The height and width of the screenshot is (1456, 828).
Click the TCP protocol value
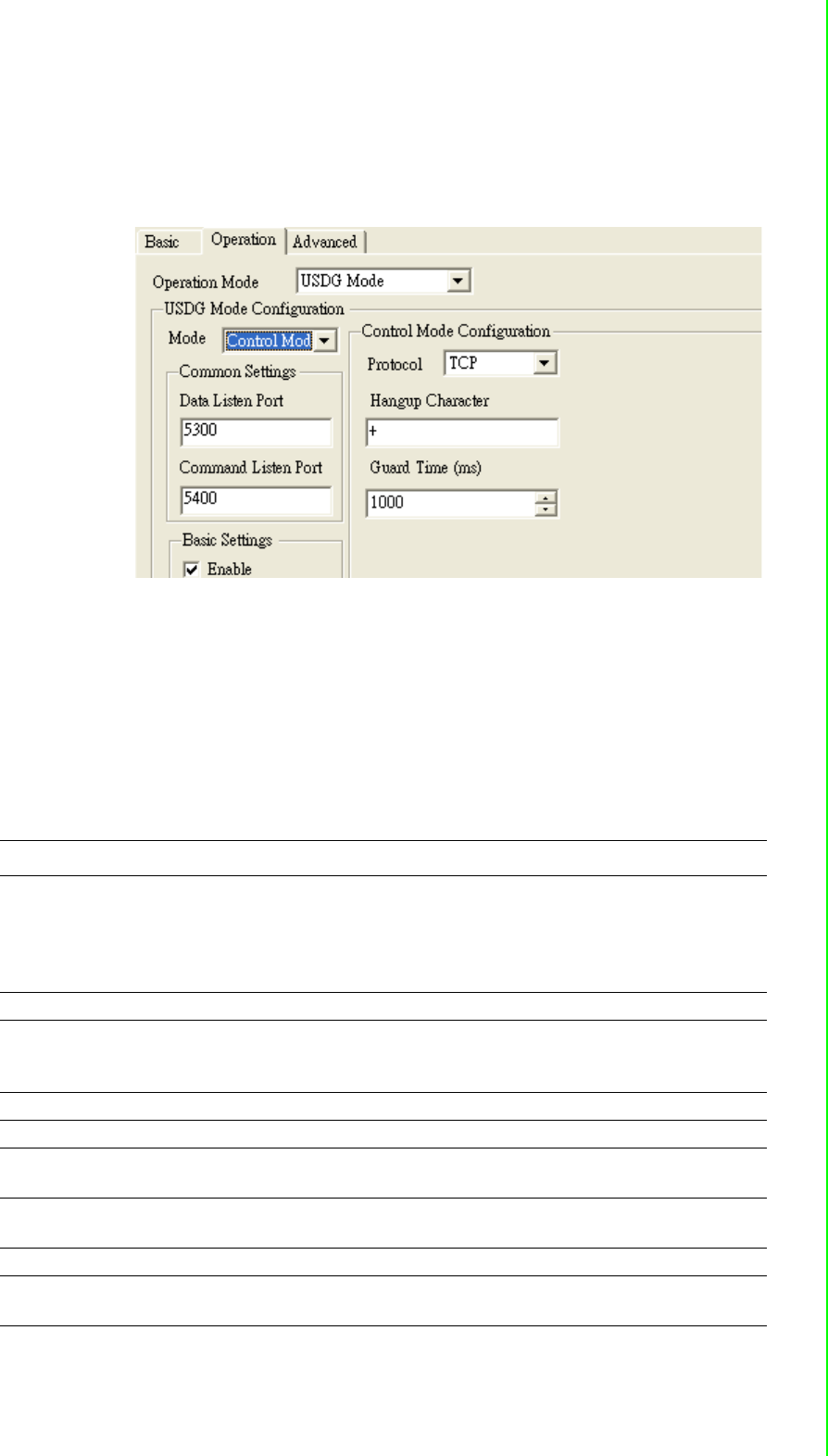click(x=463, y=364)
